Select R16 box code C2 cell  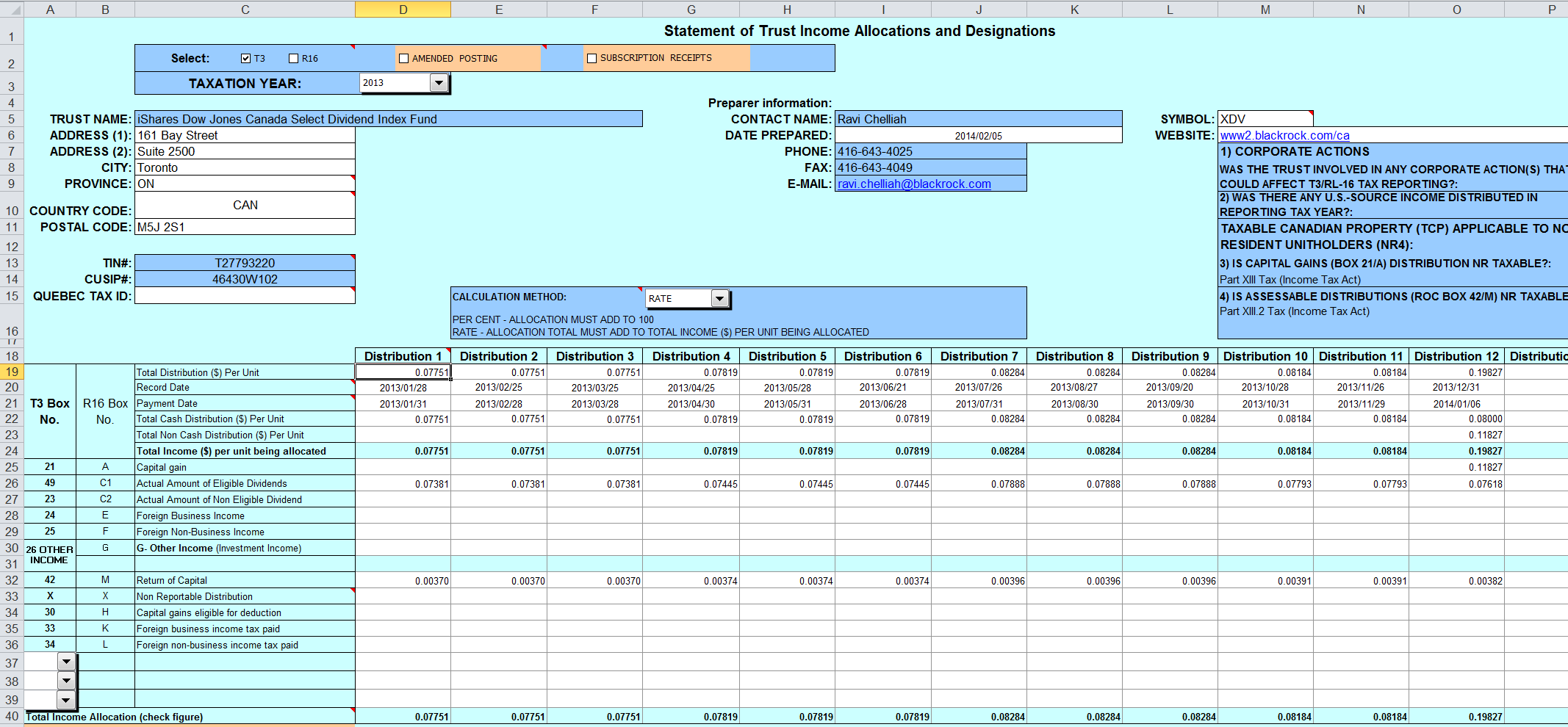point(105,499)
